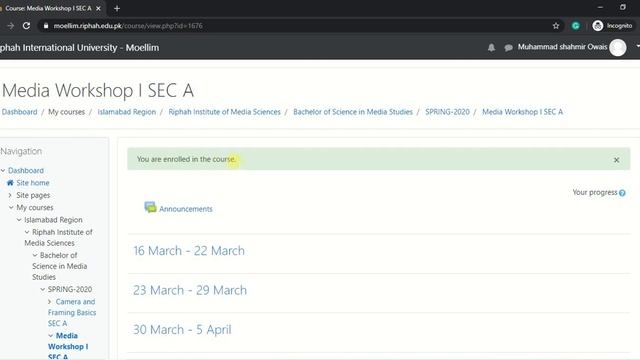The height and width of the screenshot is (360, 640).
Task: Click the Grammarly extension icon
Action: click(x=576, y=26)
